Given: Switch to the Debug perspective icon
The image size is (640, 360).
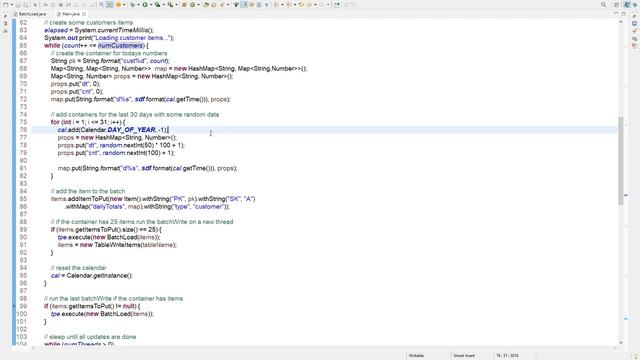Looking at the screenshot, I should pos(635,4).
